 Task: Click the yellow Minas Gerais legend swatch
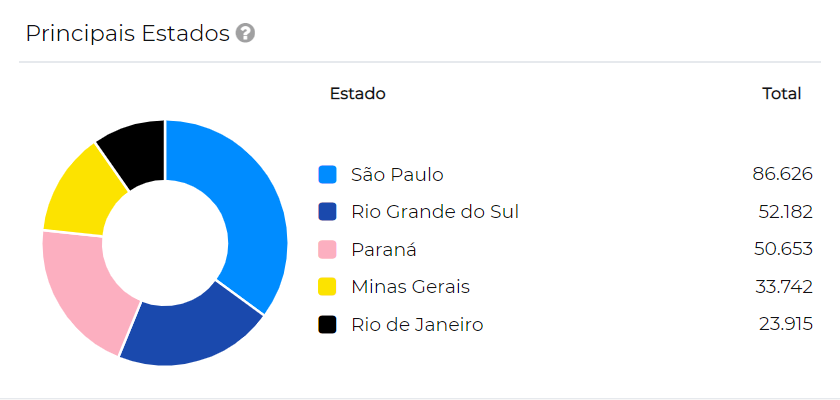327,287
